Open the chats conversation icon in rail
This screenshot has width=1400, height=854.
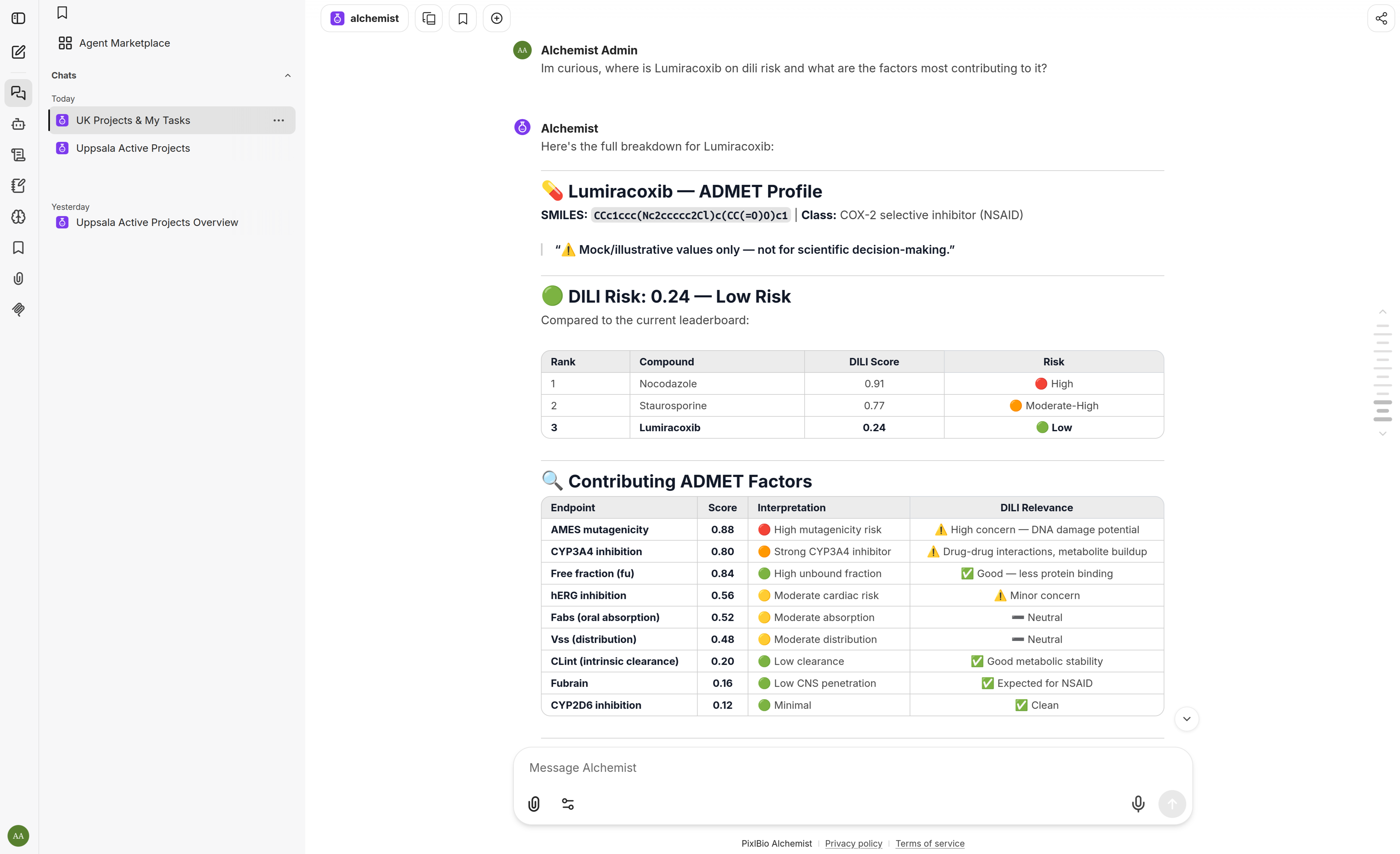pyautogui.click(x=18, y=93)
